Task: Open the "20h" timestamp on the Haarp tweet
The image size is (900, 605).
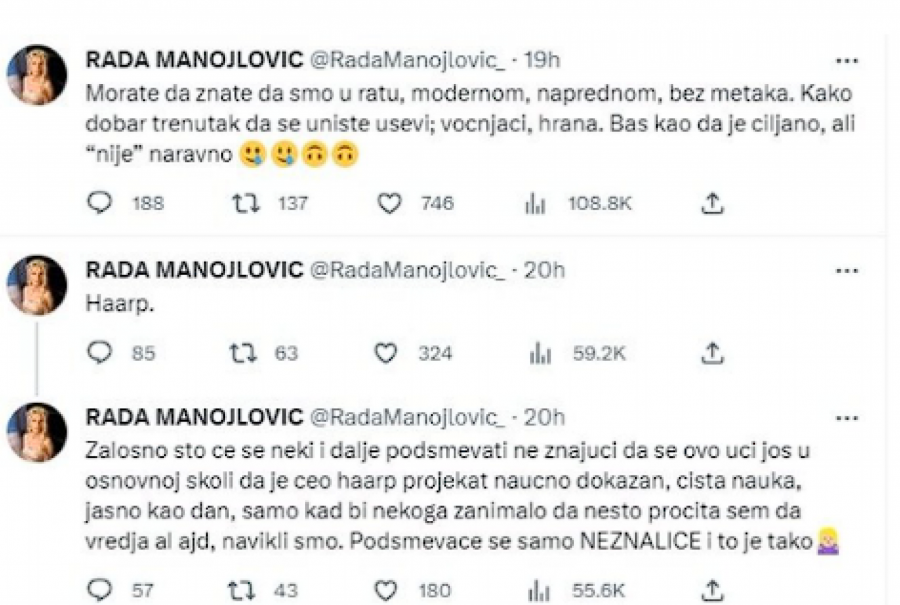Action: click(x=543, y=268)
